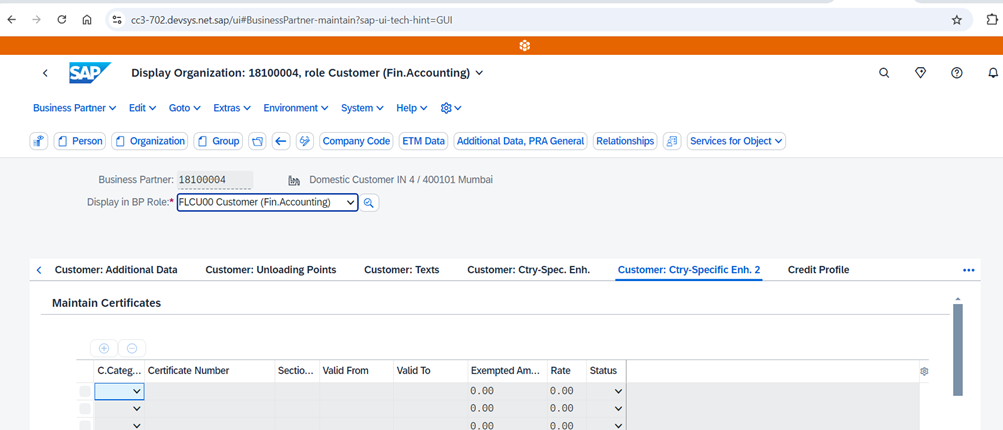Open the Goto menu
1003x430 pixels.
(185, 108)
